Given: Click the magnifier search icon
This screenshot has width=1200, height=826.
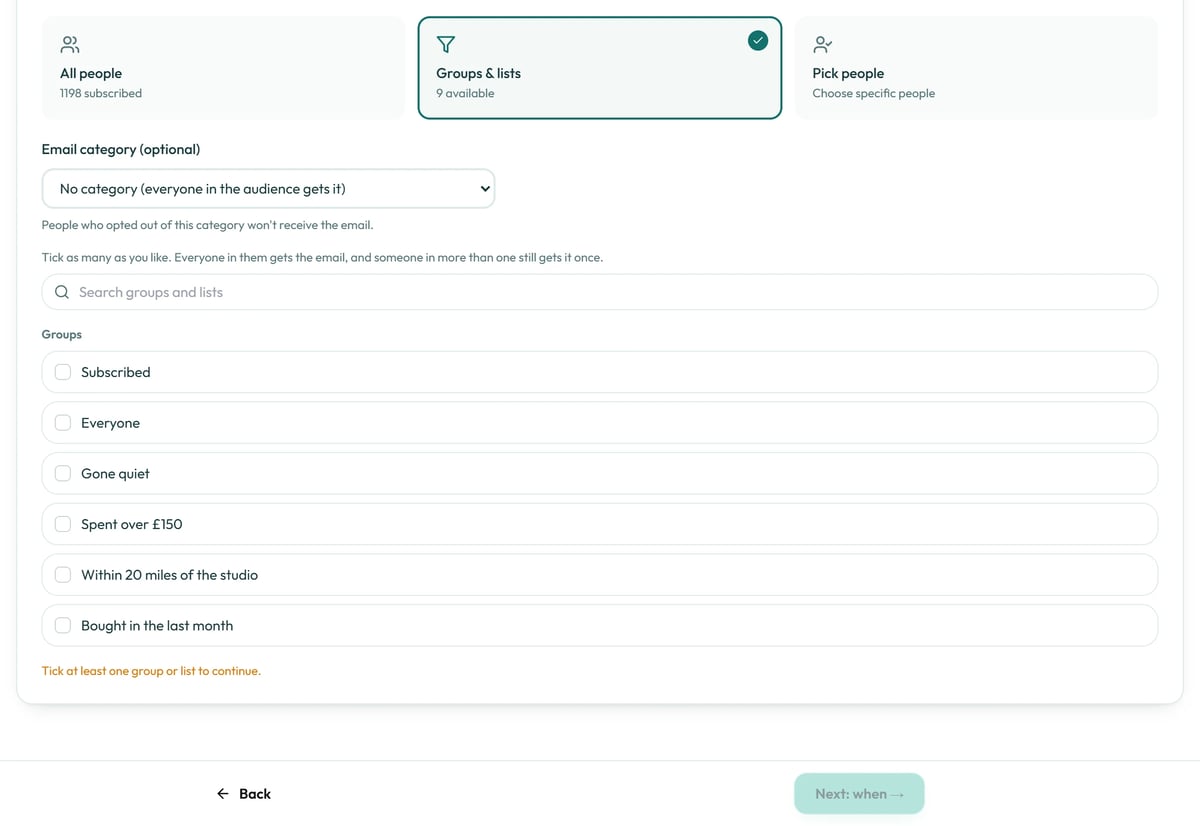Looking at the screenshot, I should [x=62, y=292].
